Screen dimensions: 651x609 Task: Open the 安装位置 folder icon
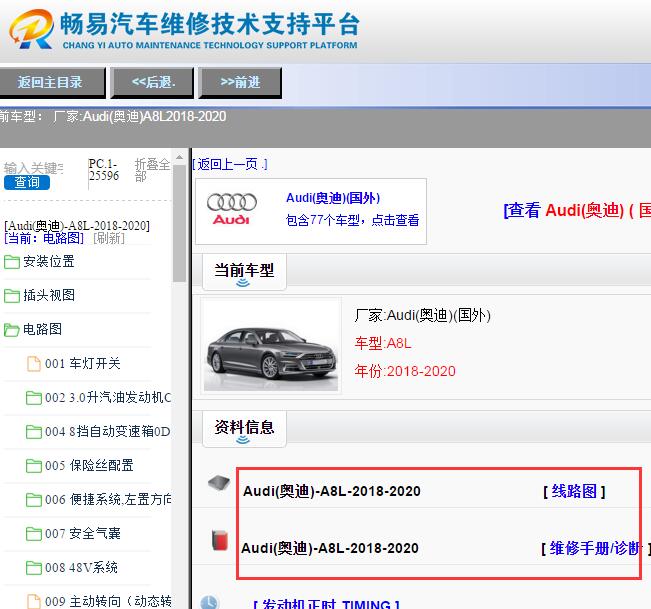click(12, 262)
